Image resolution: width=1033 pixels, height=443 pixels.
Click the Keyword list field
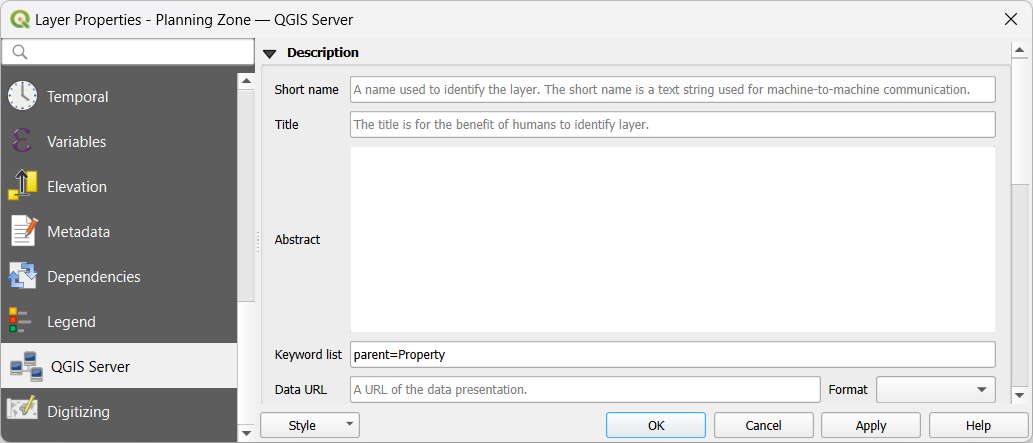[x=672, y=355]
